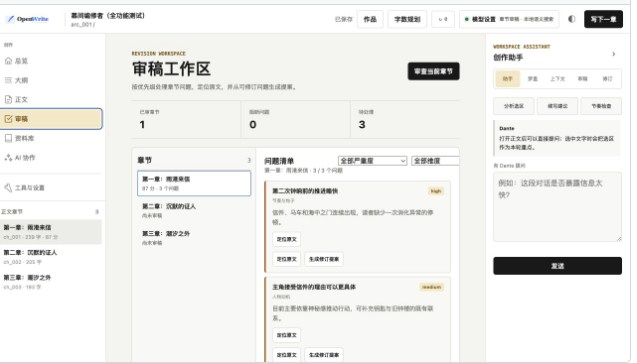This screenshot has width=637, height=363.
Task: Click the black 发送 send button
Action: coord(557,266)
